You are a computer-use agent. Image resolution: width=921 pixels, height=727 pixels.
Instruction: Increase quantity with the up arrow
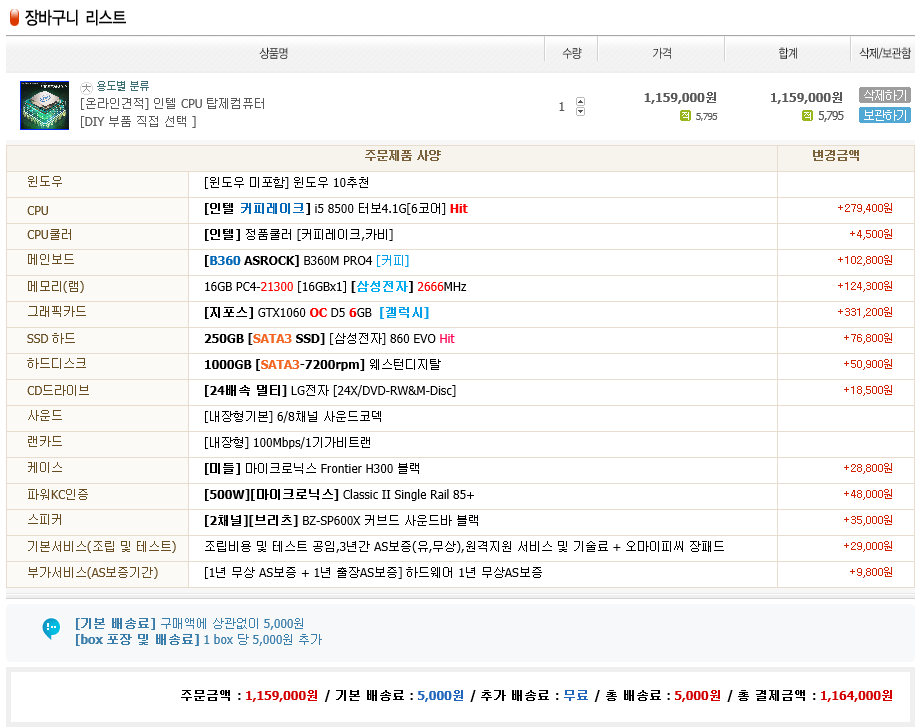pyautogui.click(x=580, y=101)
